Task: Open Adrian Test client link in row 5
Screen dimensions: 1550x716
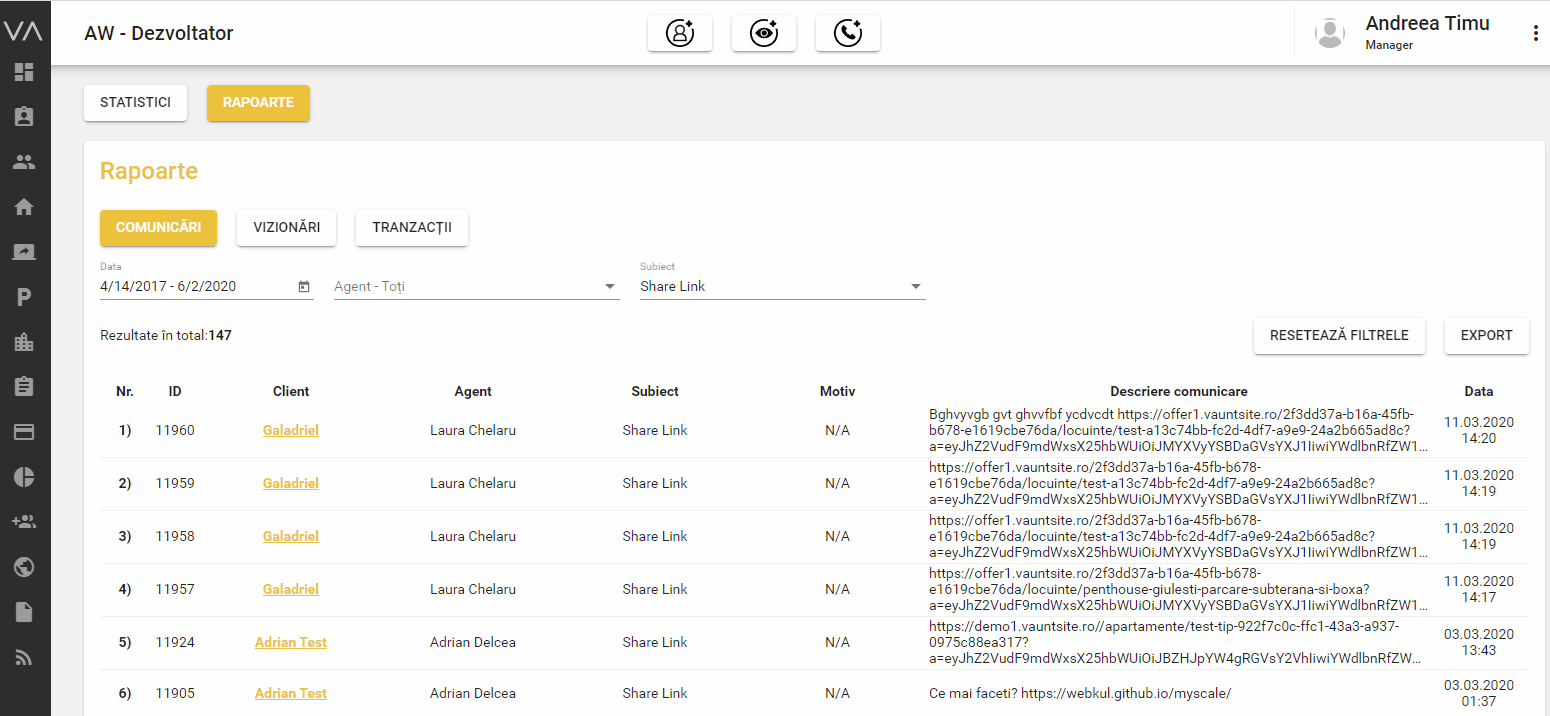Action: [291, 642]
